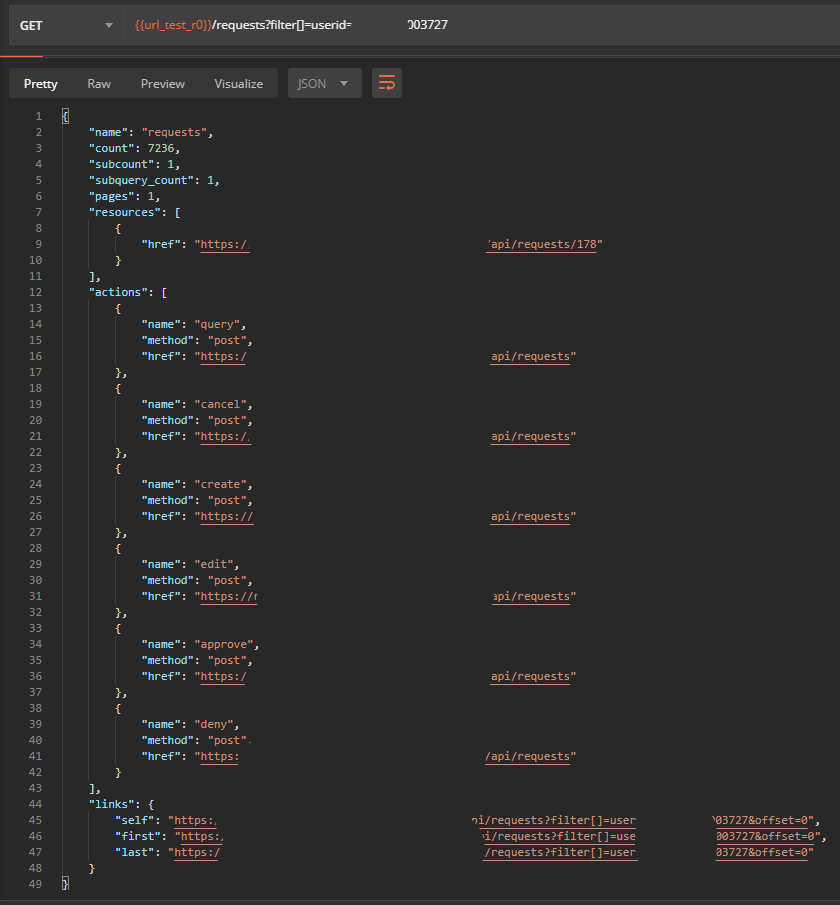Click the "name": "requests" value
The width and height of the screenshot is (840, 905).
point(174,132)
